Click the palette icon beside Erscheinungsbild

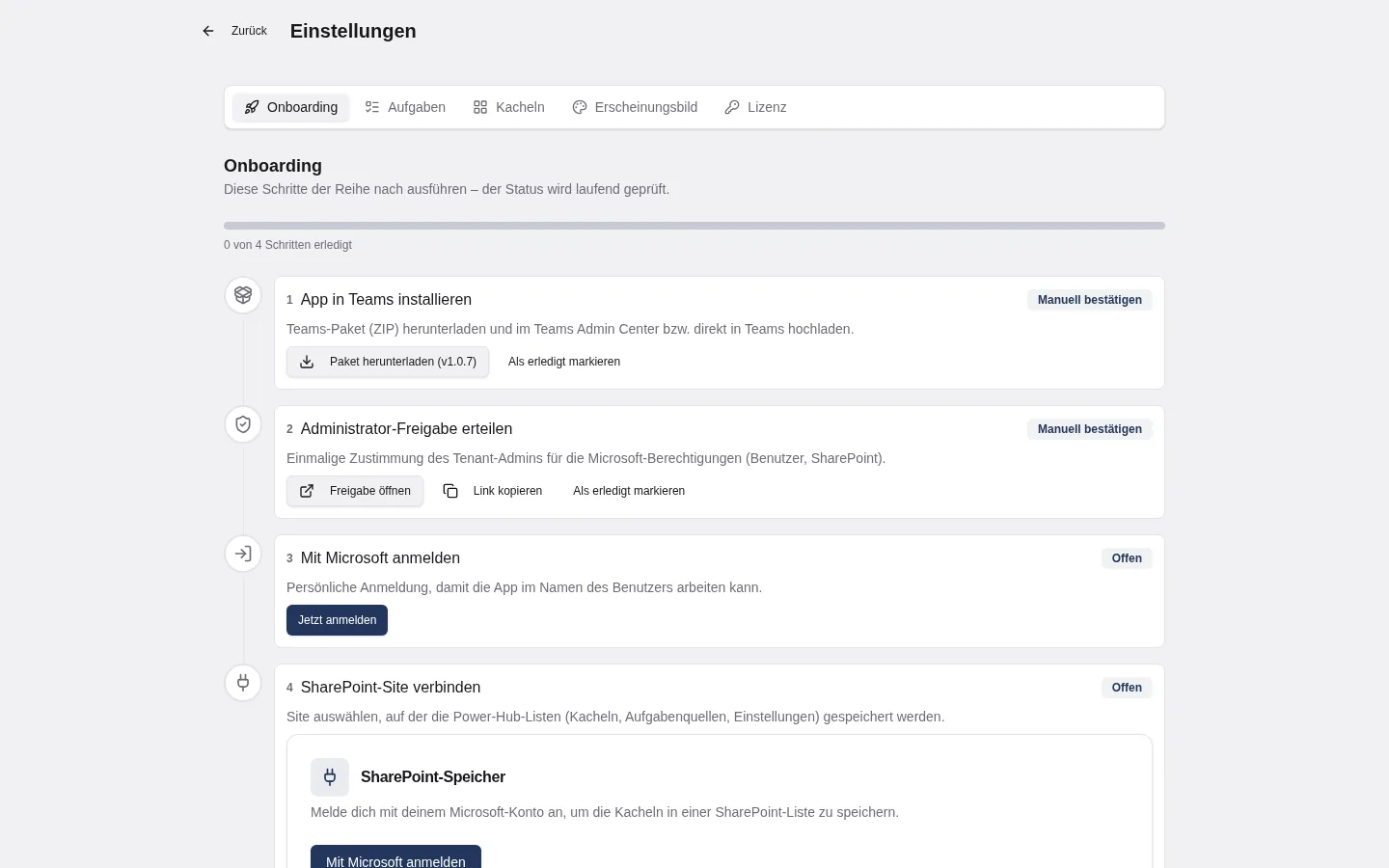pyautogui.click(x=580, y=107)
